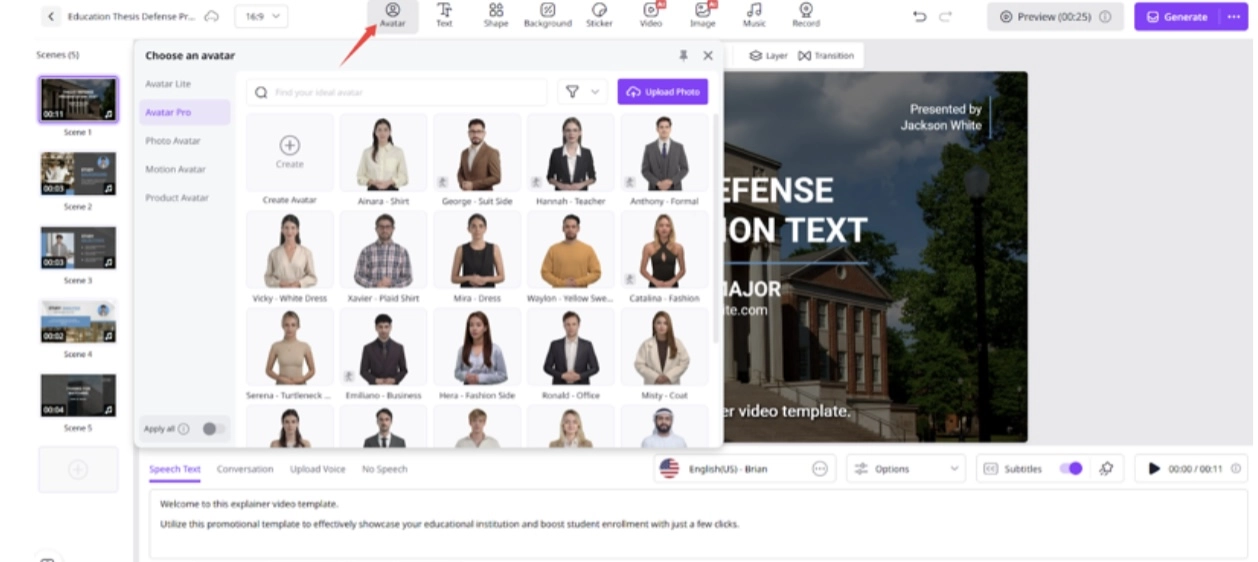Open the Record tool

[805, 15]
